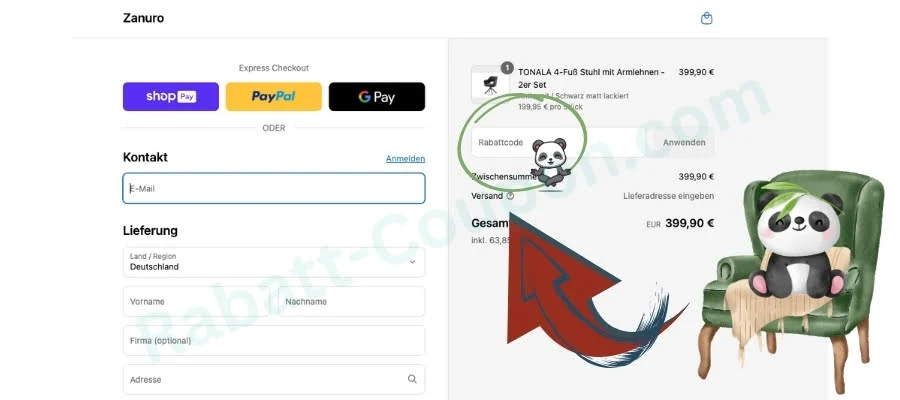Click into the E-Mail field

click(274, 188)
